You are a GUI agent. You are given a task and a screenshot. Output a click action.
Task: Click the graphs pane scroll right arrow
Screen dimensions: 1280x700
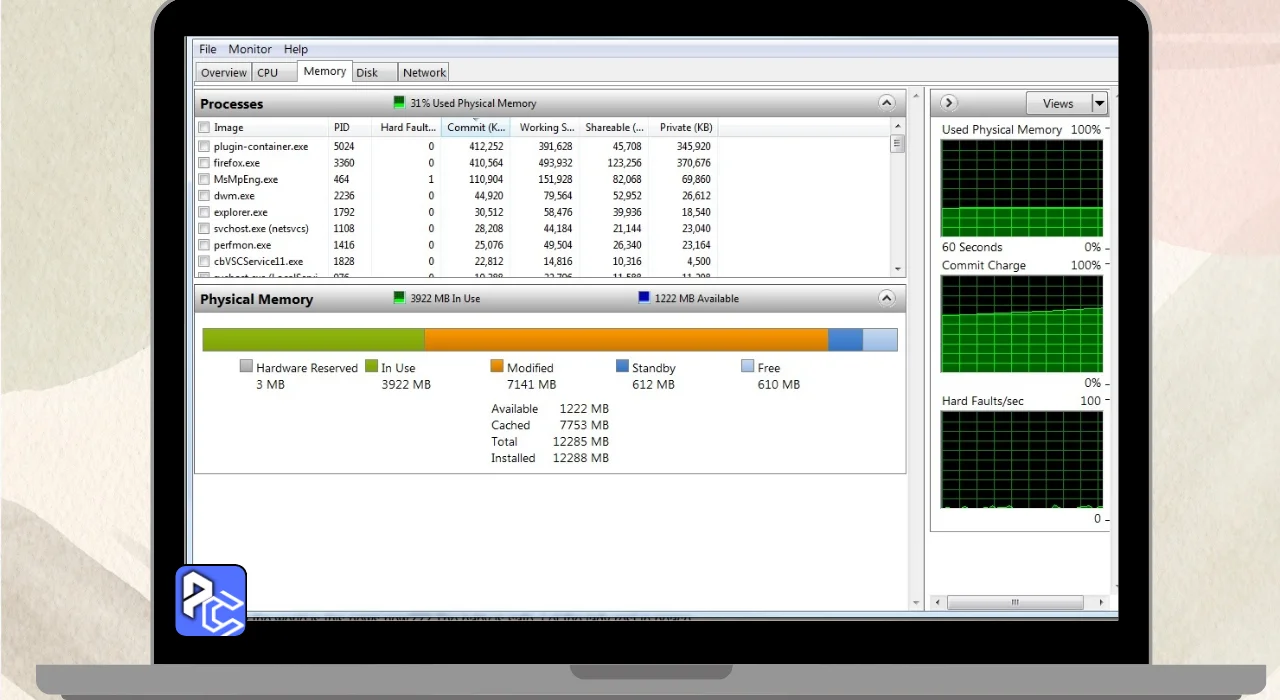pyautogui.click(x=1102, y=603)
